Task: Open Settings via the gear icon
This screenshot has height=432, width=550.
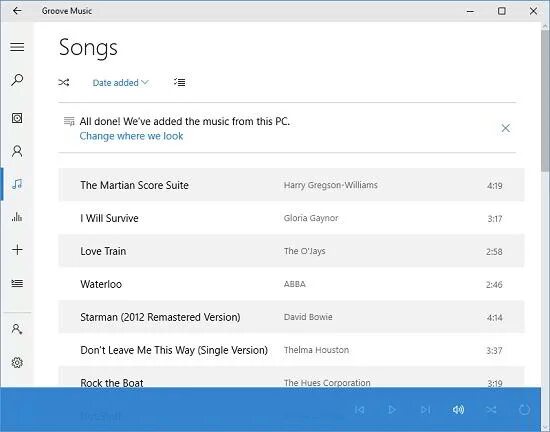Action: (x=17, y=362)
